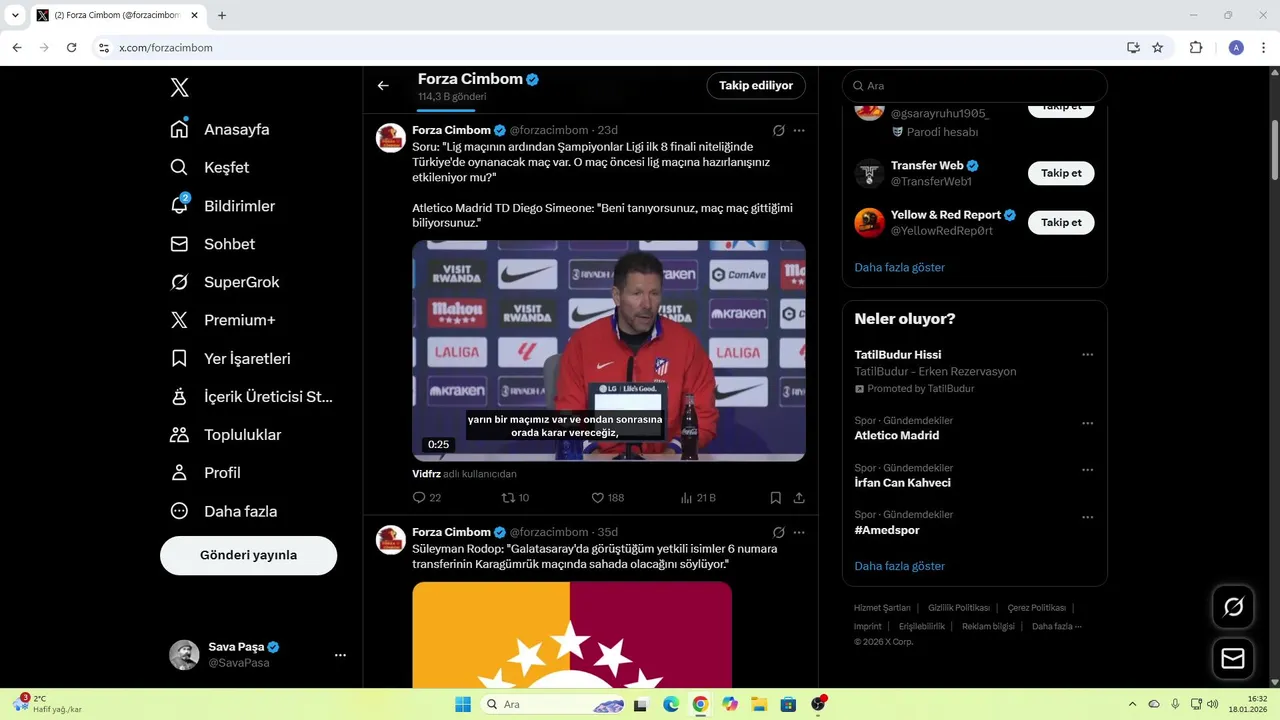Click the Ara search field on X
1280x720 pixels.
[x=975, y=86]
